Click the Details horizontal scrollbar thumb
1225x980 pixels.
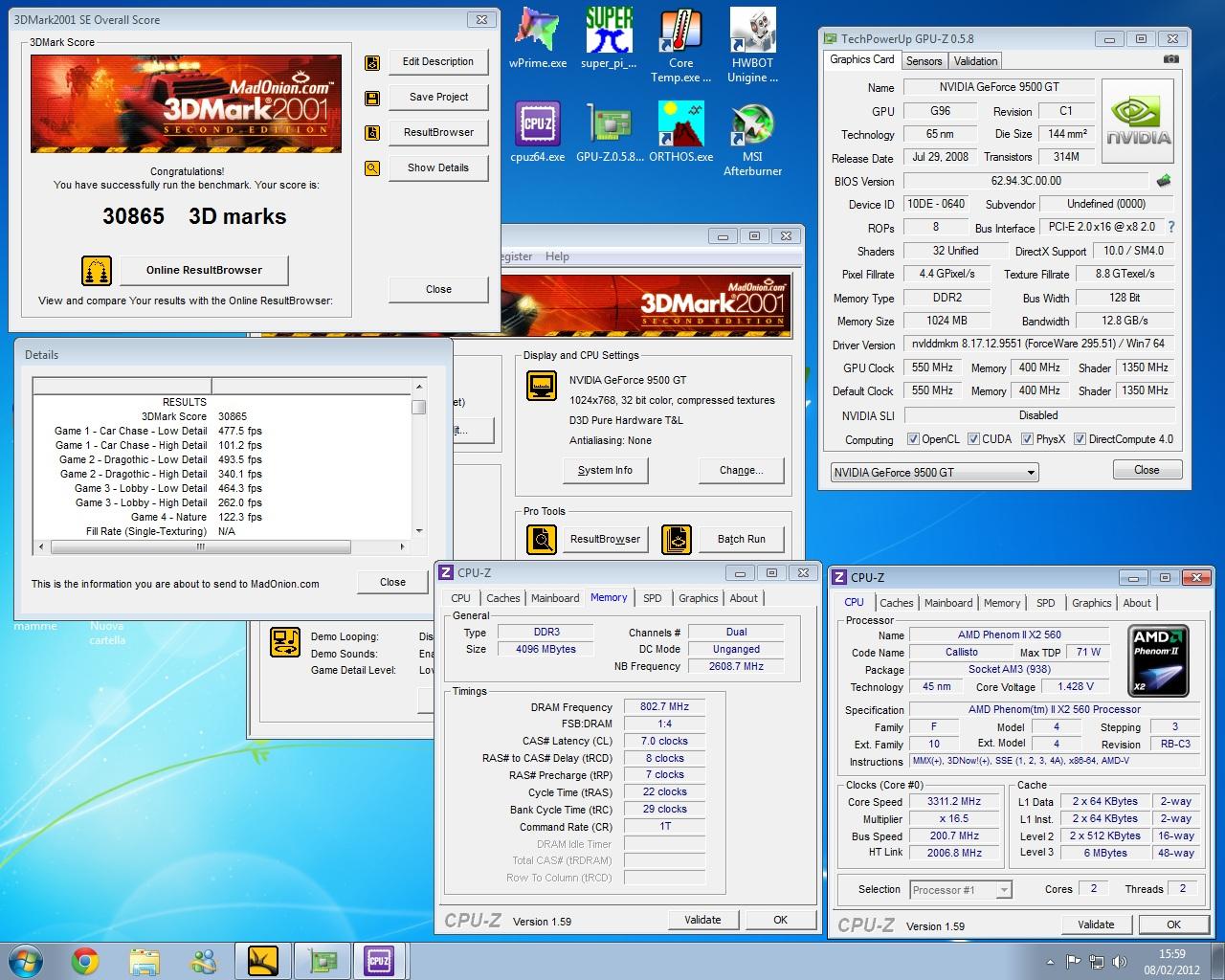click(200, 546)
